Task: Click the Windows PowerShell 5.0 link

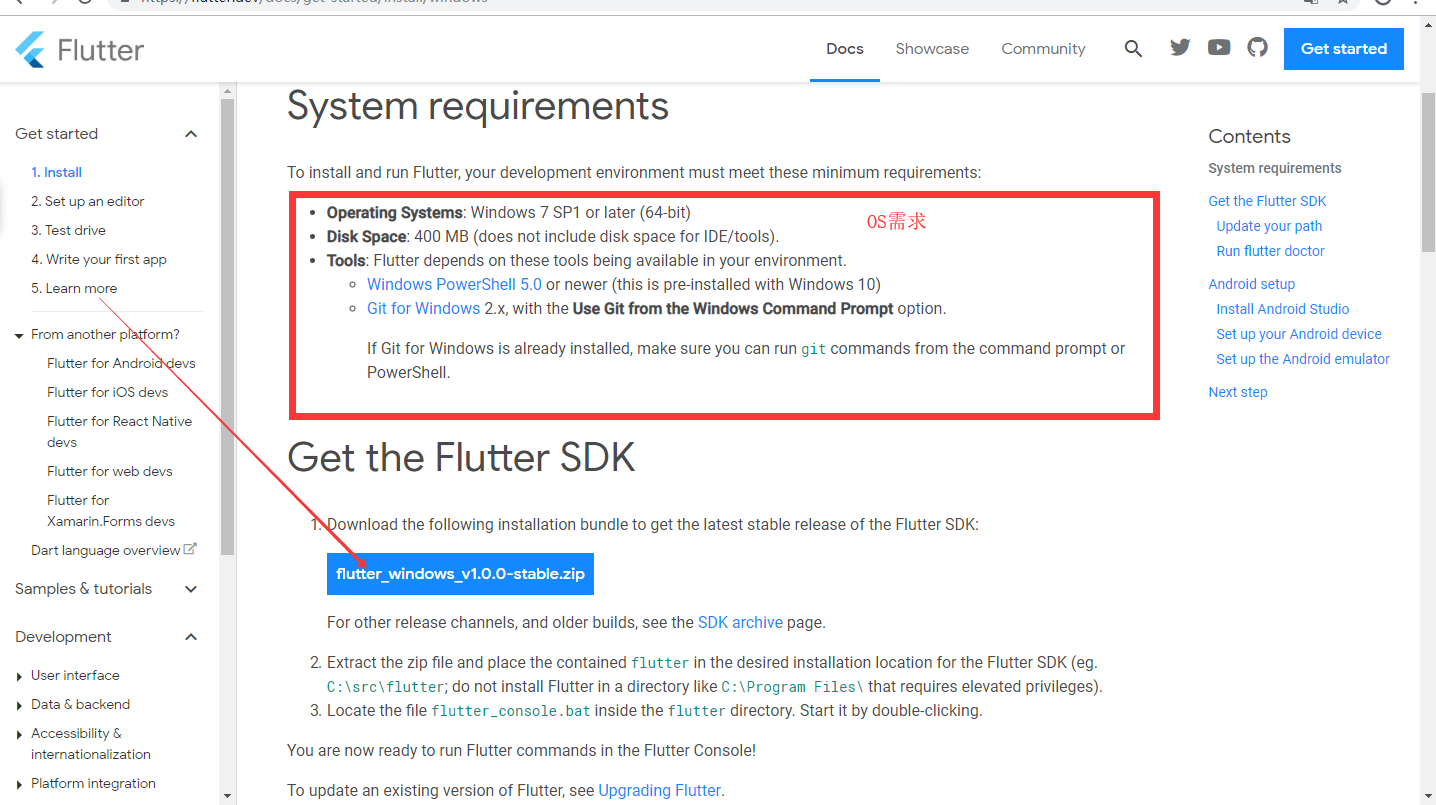Action: tap(454, 284)
